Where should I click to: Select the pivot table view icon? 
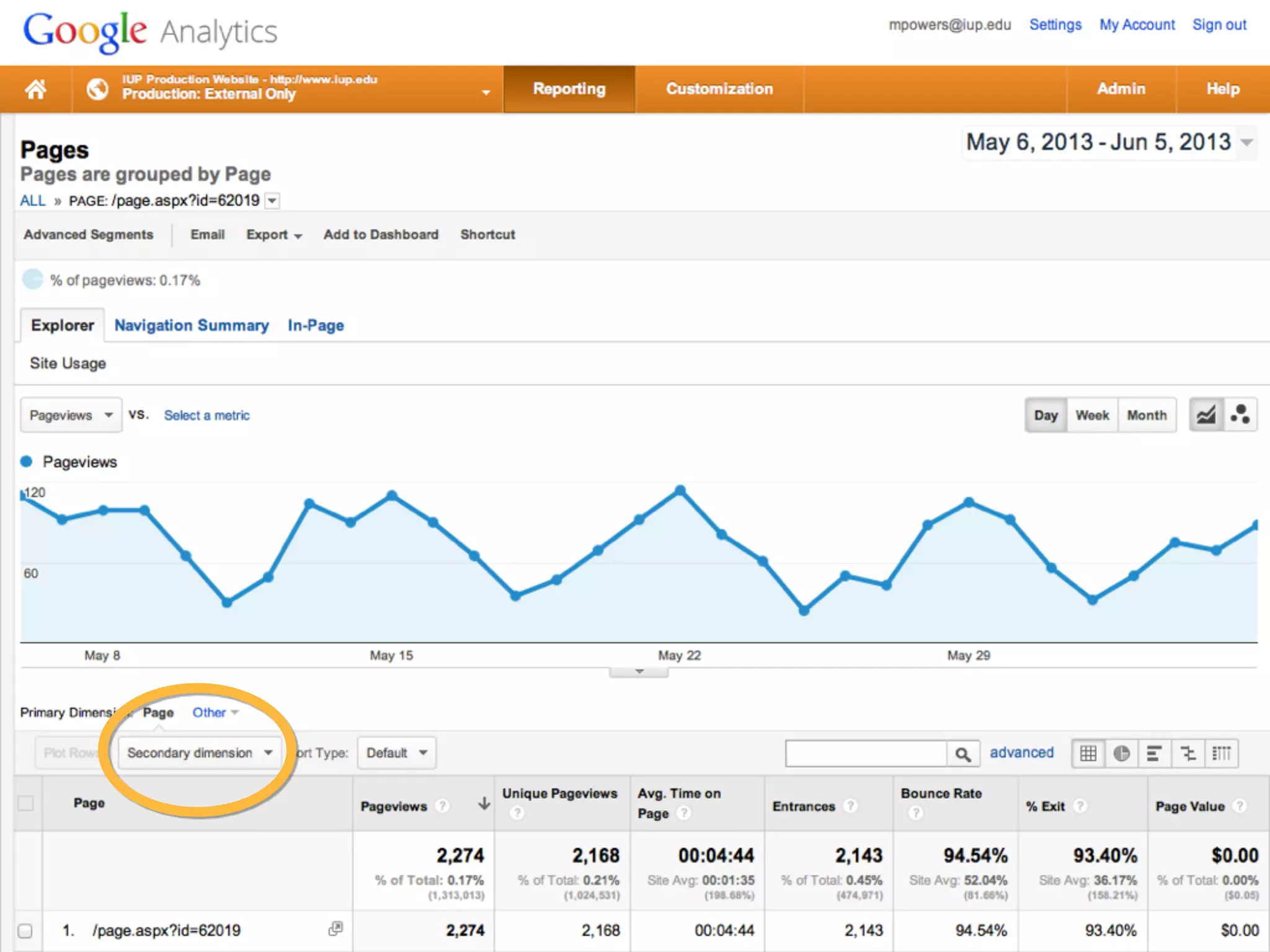coord(1221,753)
